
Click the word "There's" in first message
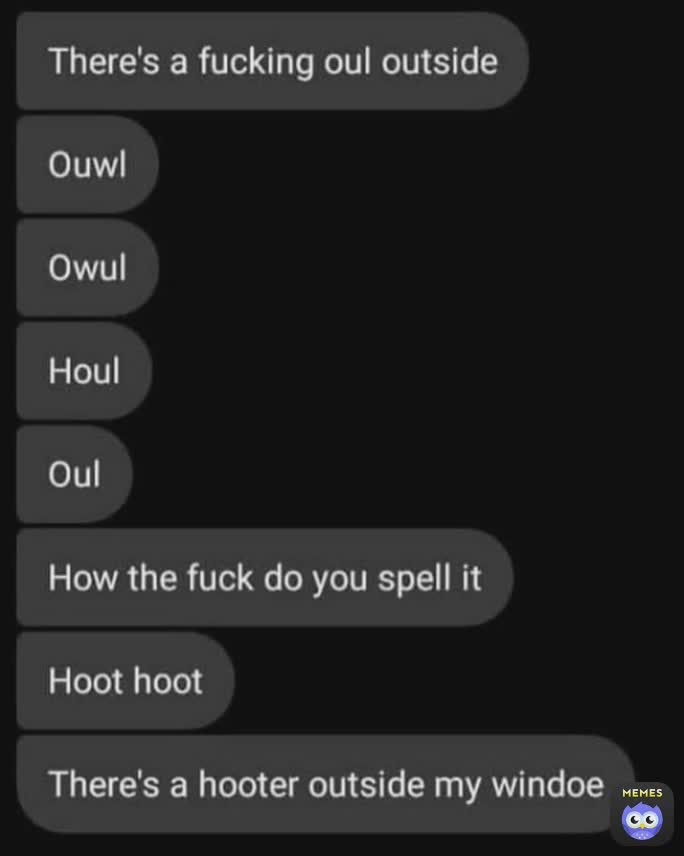click(104, 61)
